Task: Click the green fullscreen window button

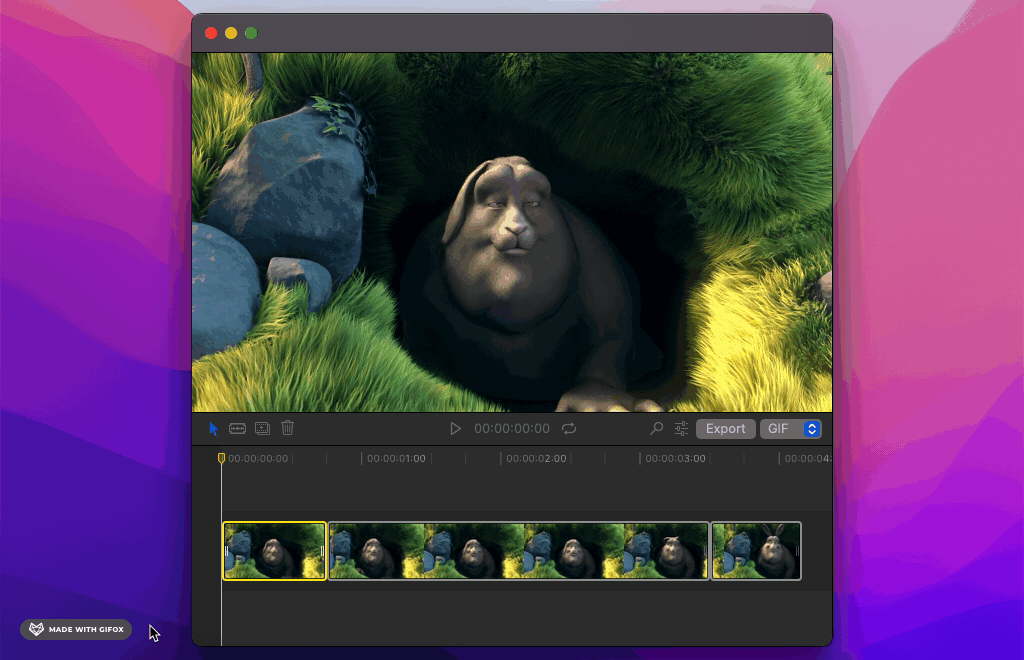Action: [251, 33]
